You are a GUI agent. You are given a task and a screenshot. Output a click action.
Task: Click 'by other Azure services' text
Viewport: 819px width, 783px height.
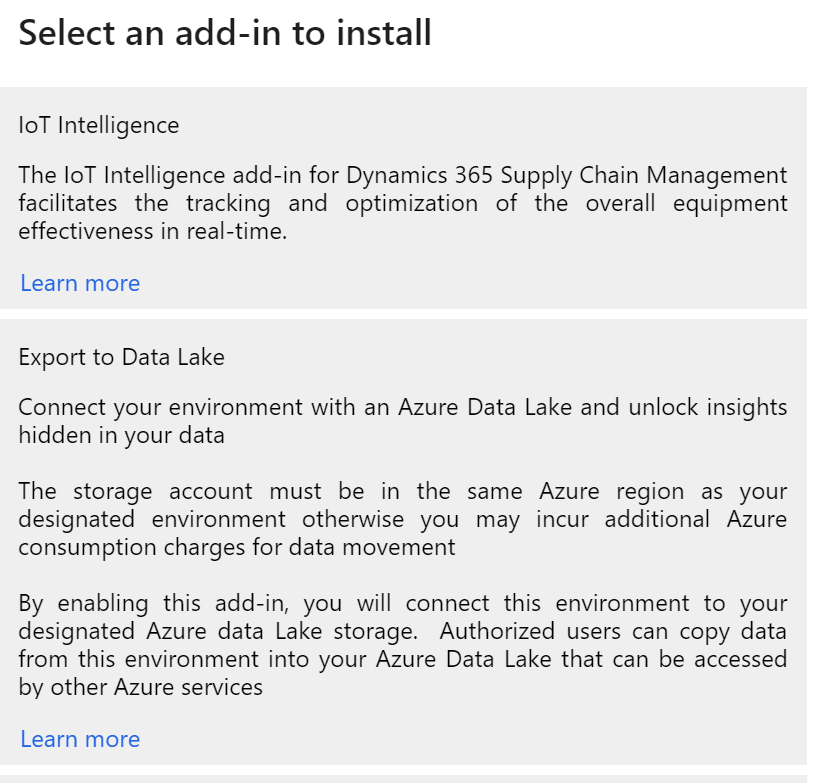click(x=140, y=687)
